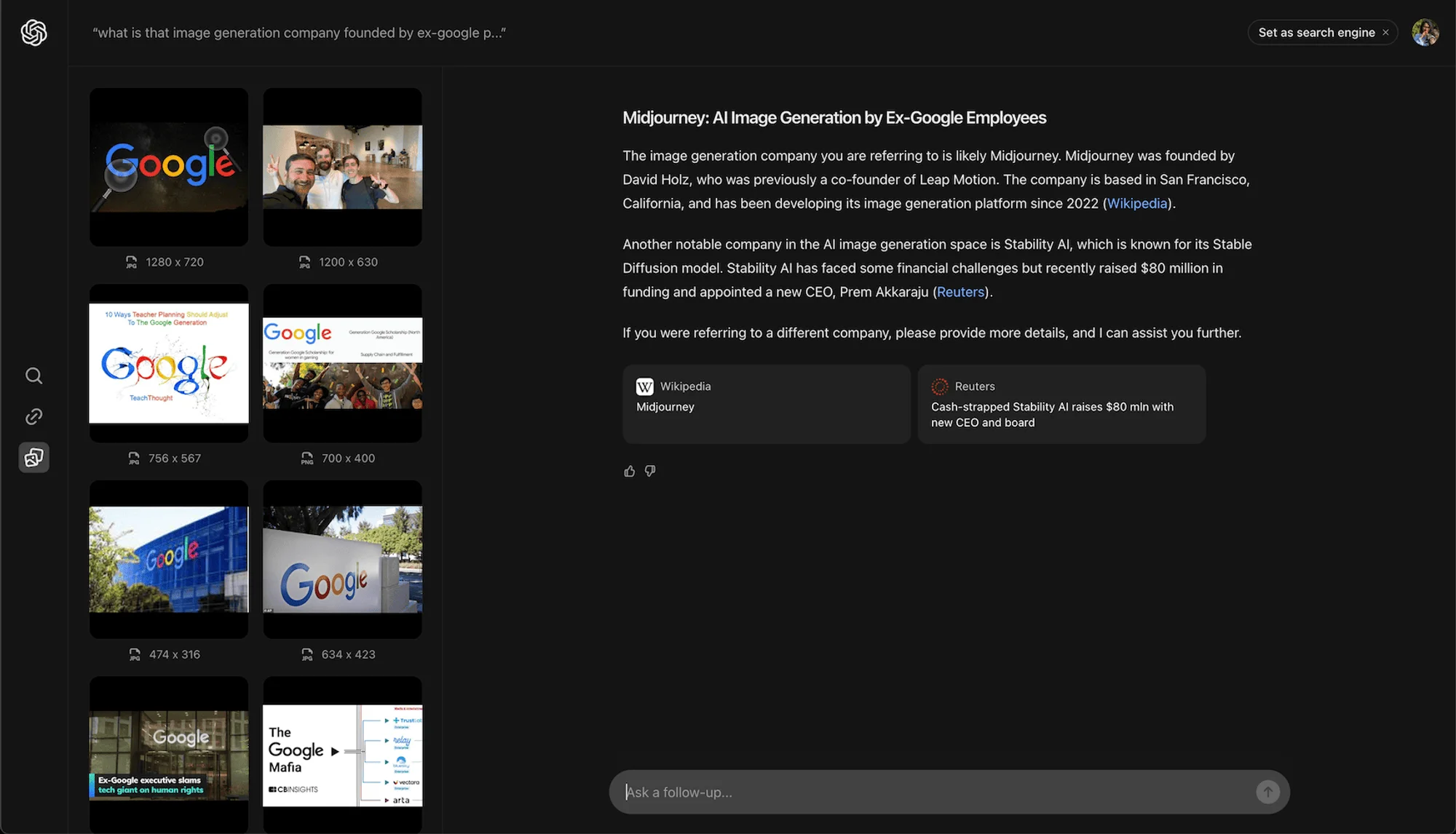Screen dimensions: 1456x834
Task: Open the images panel icon in sidebar
Action: 33,457
